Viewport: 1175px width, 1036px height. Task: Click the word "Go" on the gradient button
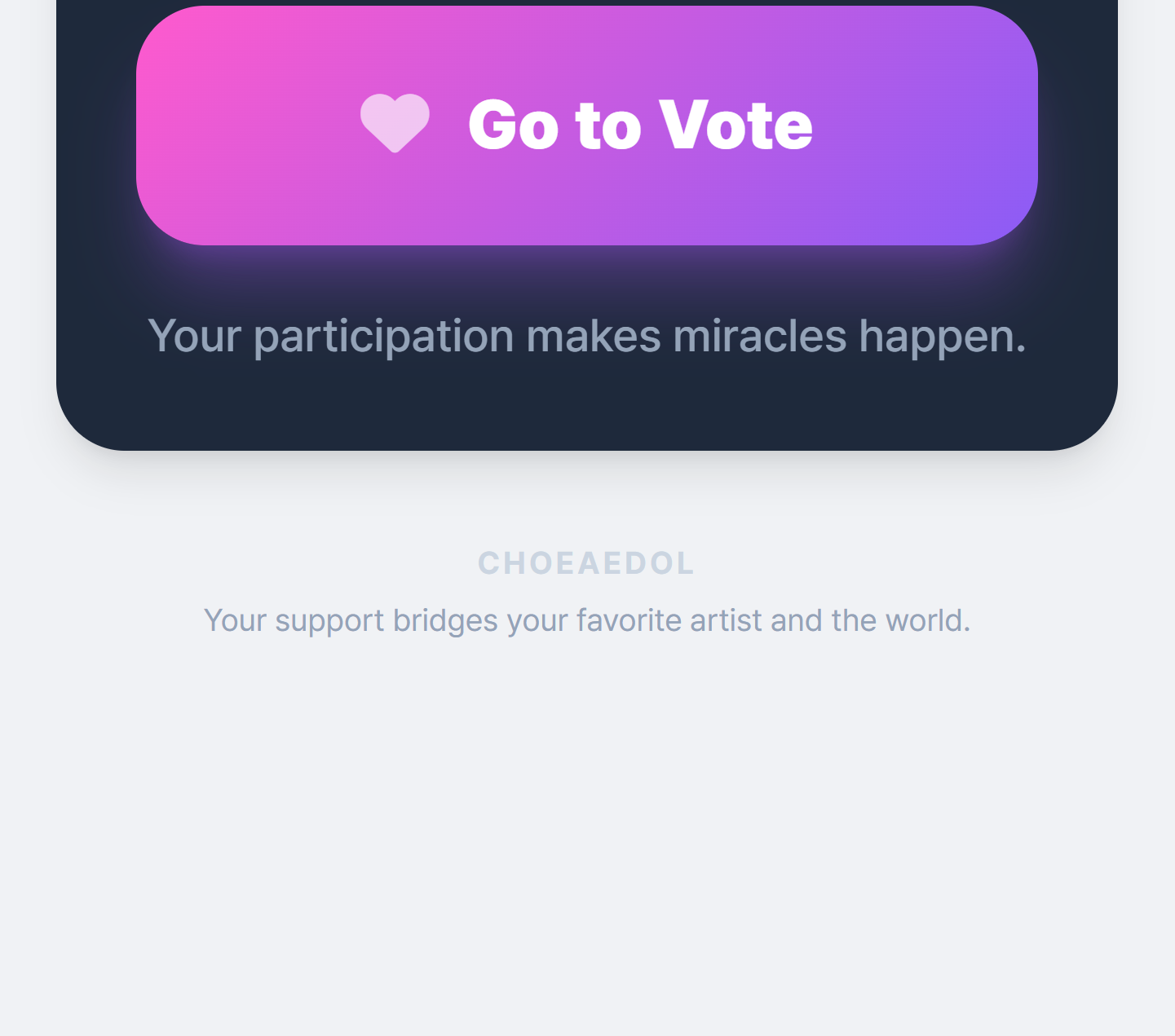pos(514,126)
